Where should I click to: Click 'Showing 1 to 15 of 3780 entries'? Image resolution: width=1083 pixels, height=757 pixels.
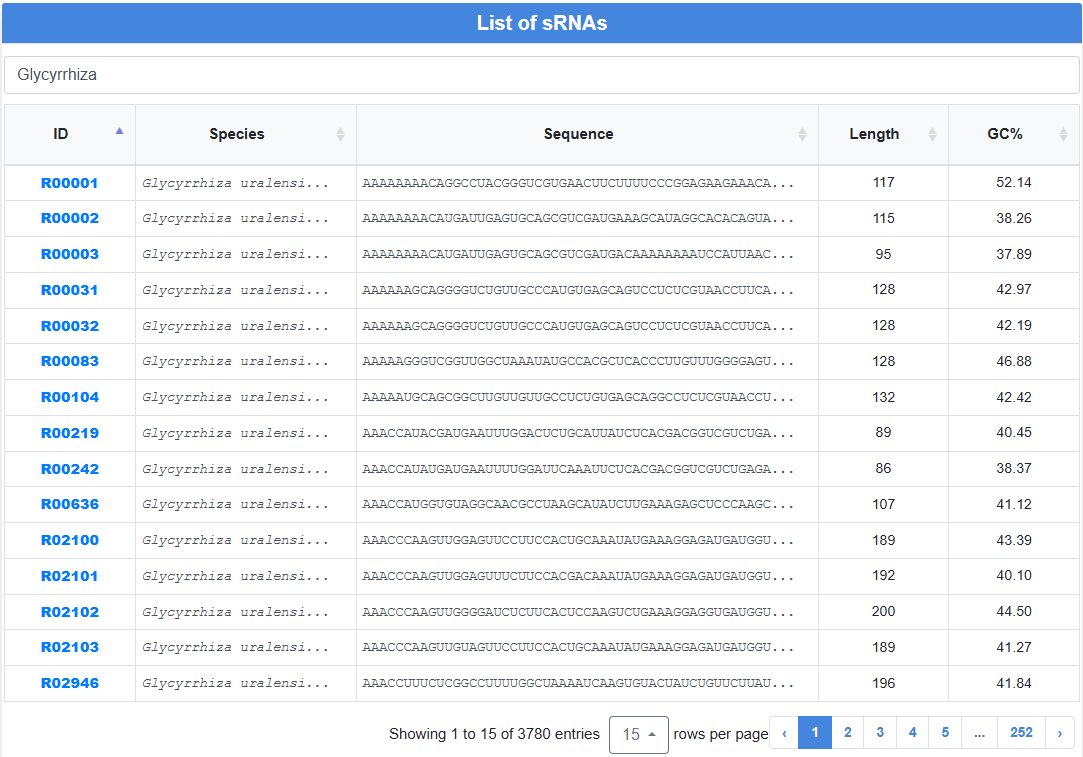tap(494, 734)
